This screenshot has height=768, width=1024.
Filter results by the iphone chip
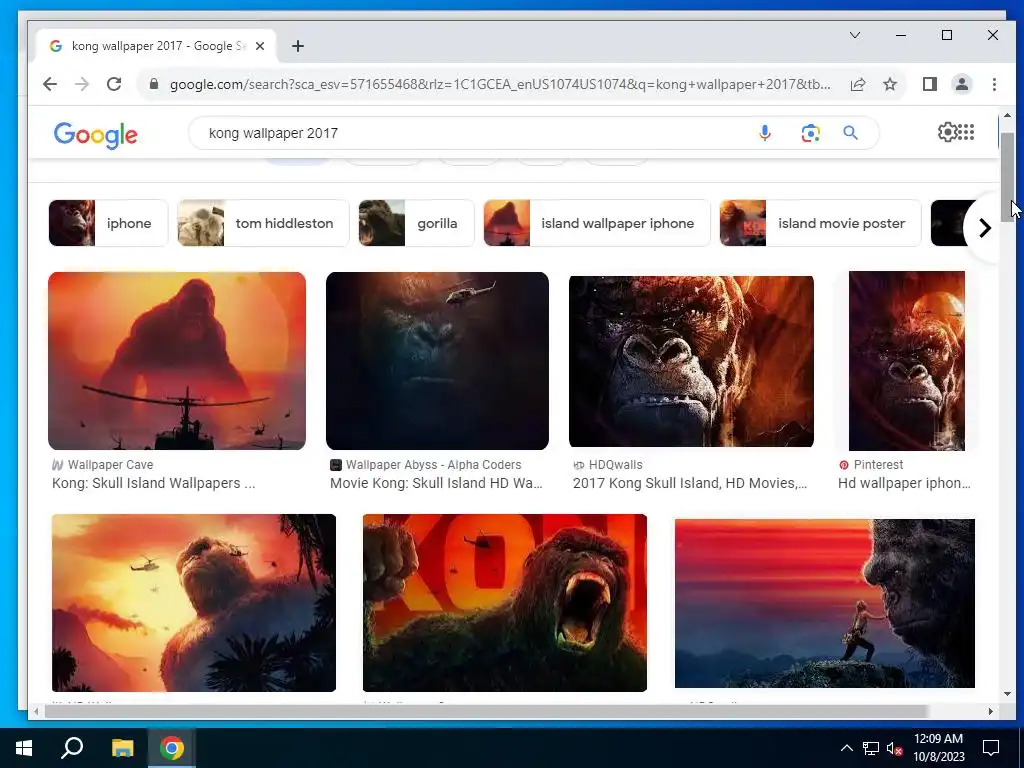(x=108, y=223)
